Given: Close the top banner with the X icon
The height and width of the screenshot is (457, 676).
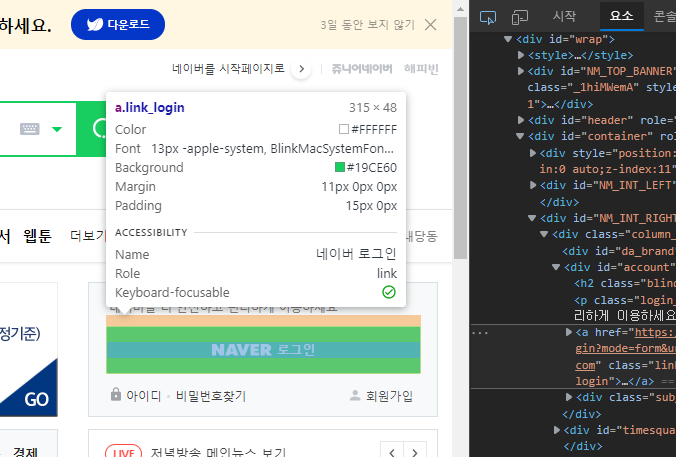Looking at the screenshot, I should tap(430, 25).
